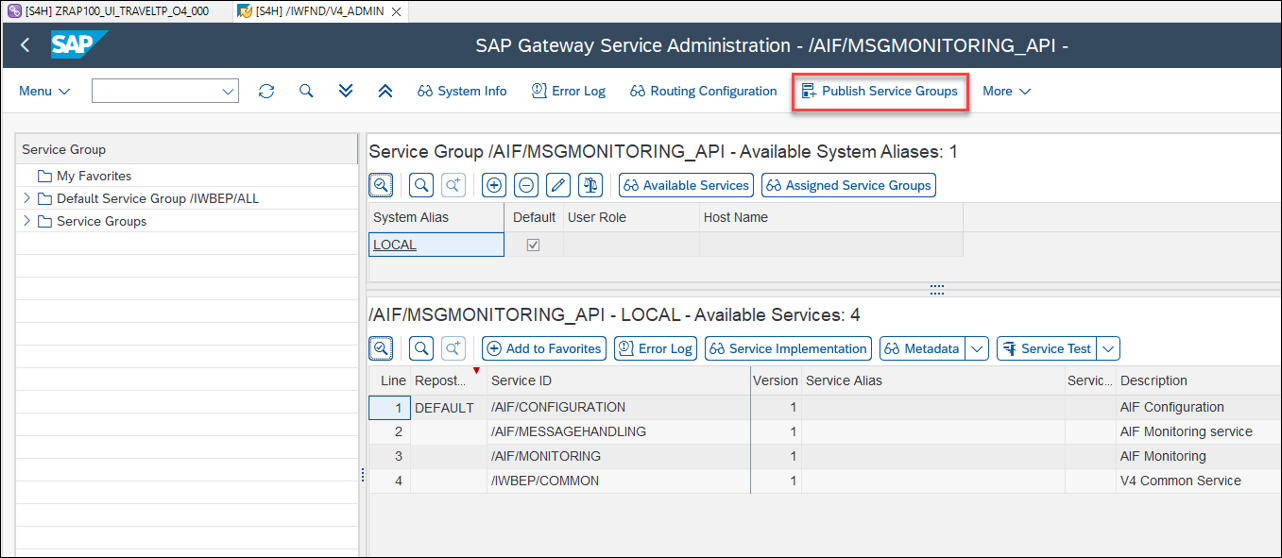Screen dimensions: 1282x558
Task: Click Version column header
Action: point(775,380)
